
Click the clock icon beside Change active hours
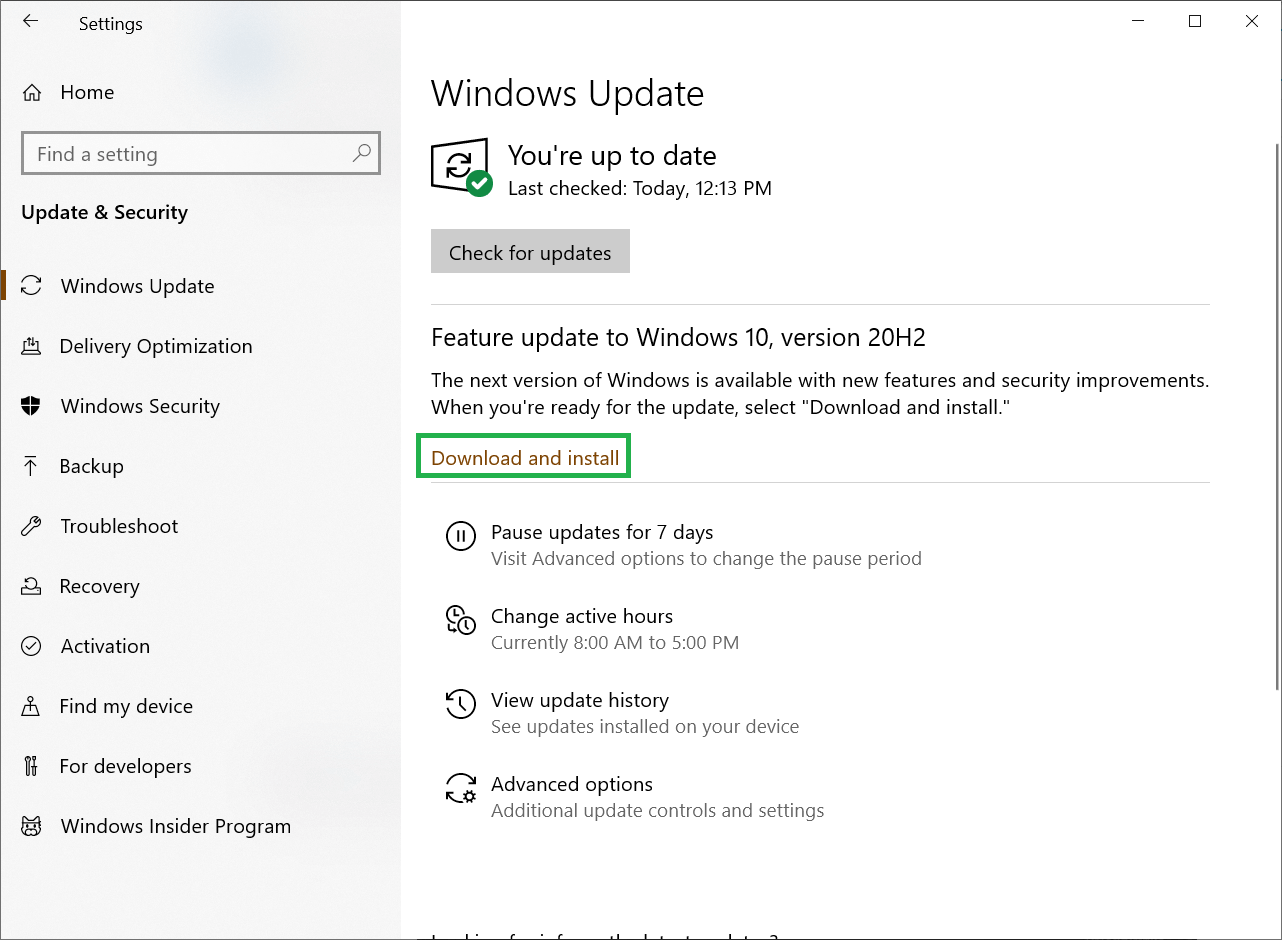460,620
